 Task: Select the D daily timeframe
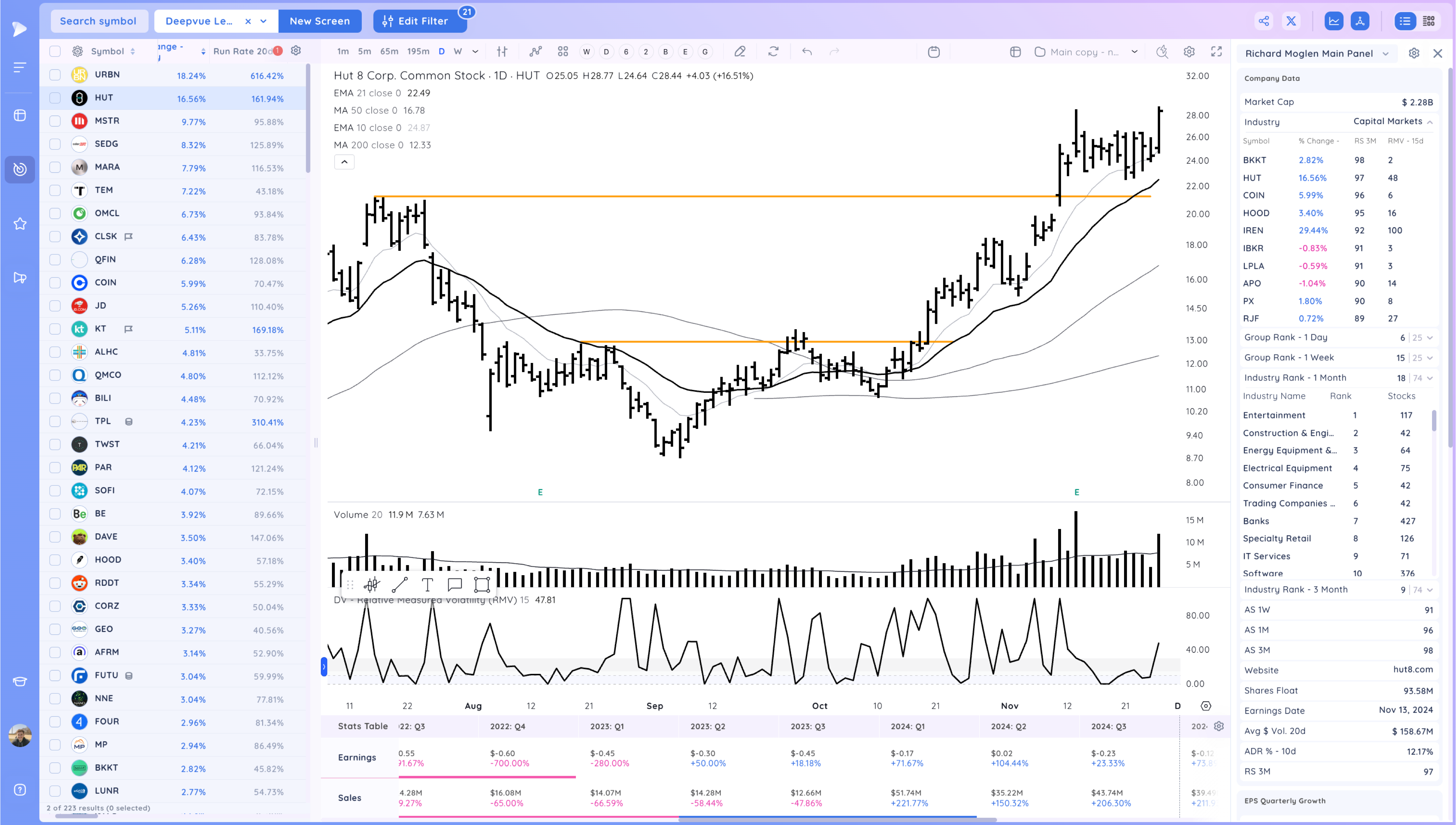[441, 52]
